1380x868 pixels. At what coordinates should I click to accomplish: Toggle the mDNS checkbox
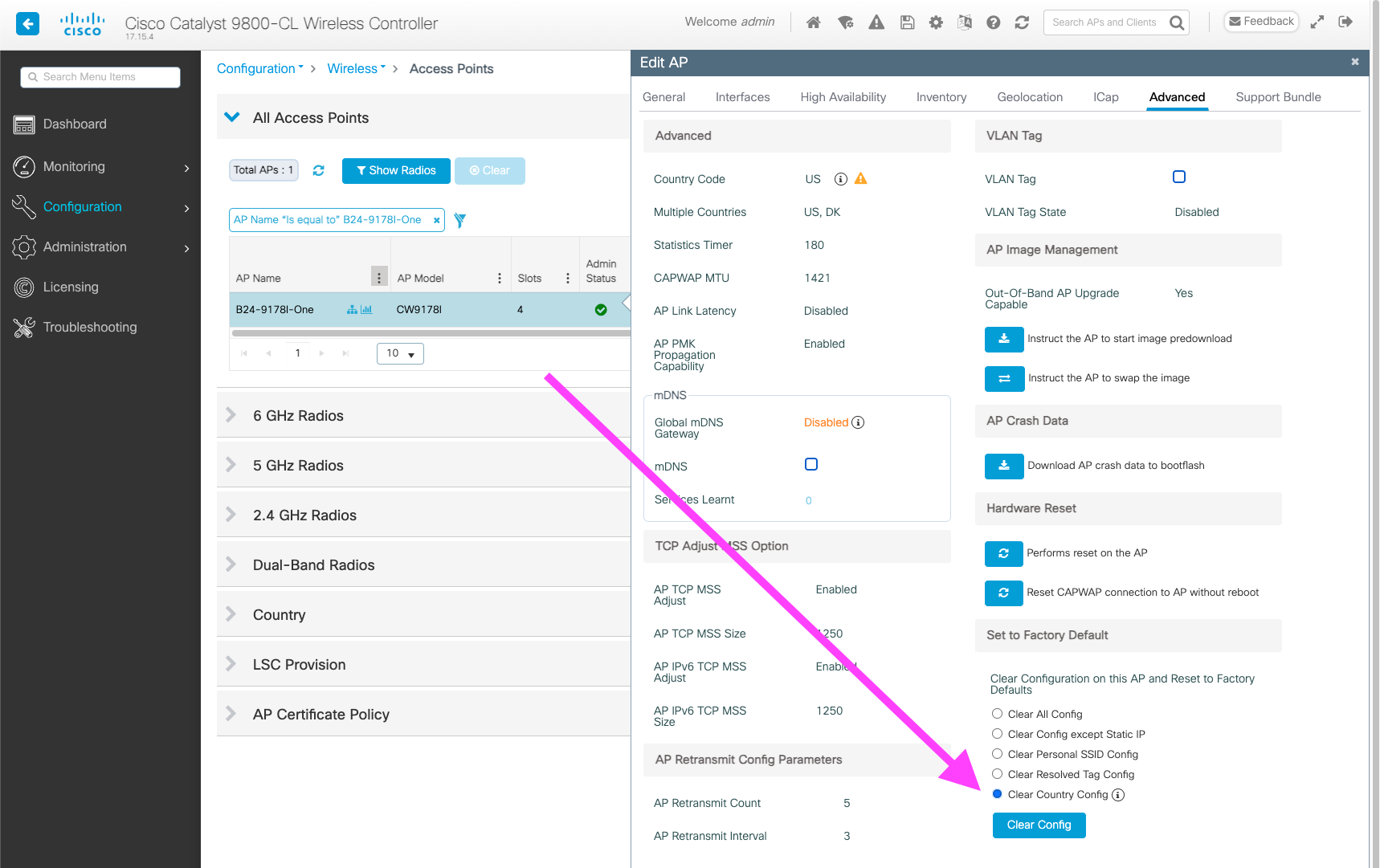[x=810, y=464]
